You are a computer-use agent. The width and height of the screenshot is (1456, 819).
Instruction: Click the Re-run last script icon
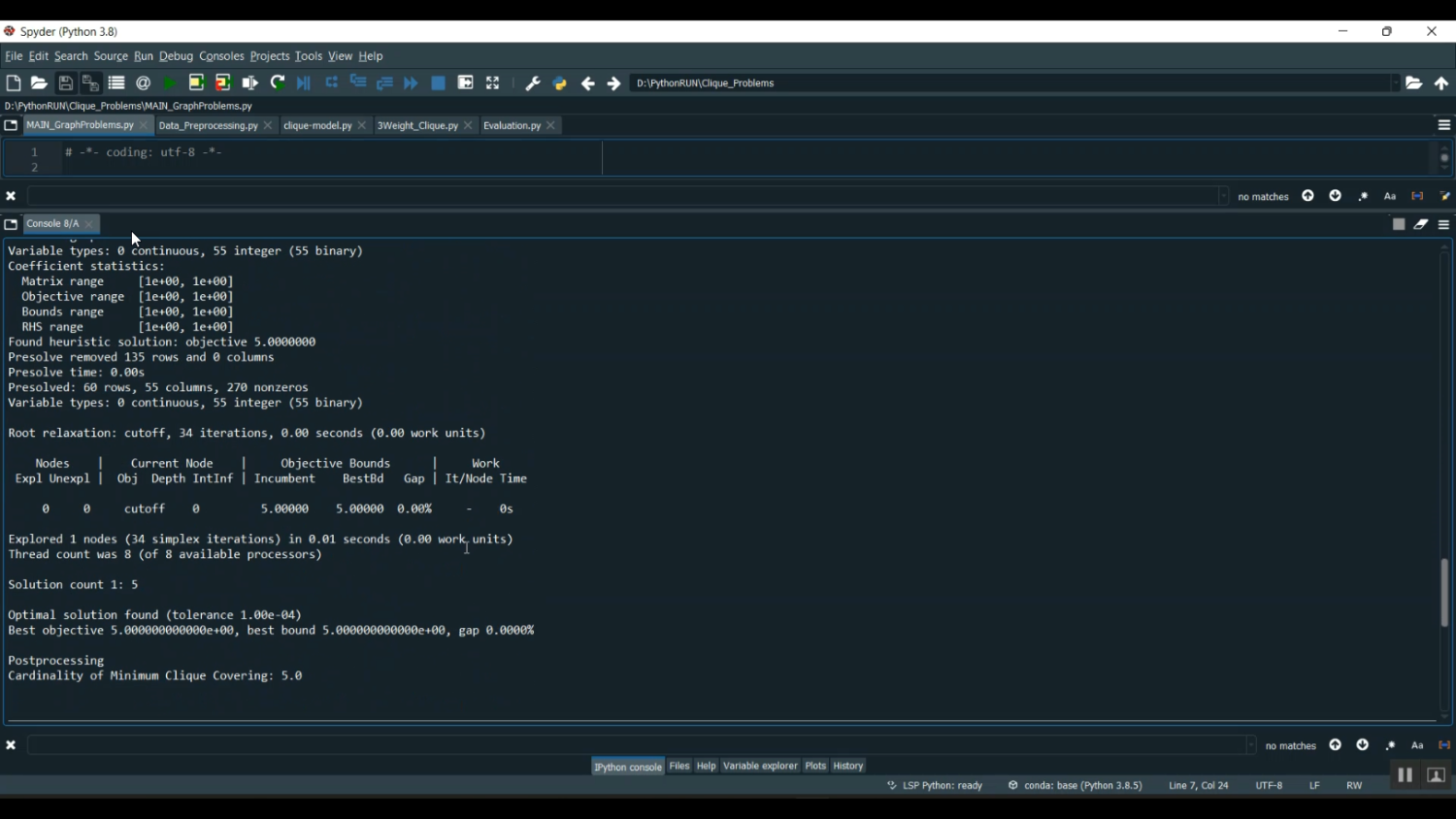click(x=278, y=83)
